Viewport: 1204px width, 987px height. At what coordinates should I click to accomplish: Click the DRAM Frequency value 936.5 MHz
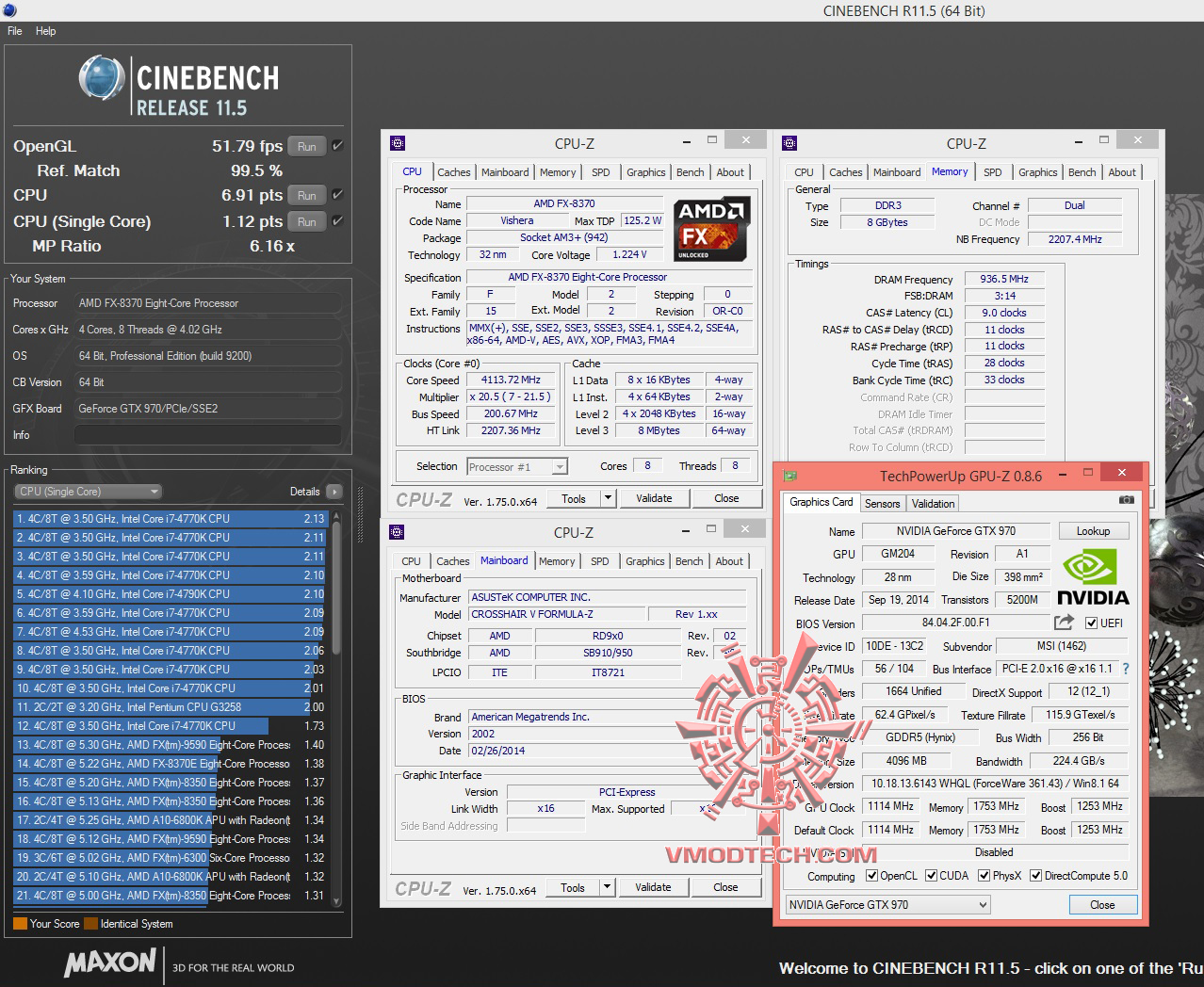[1004, 279]
